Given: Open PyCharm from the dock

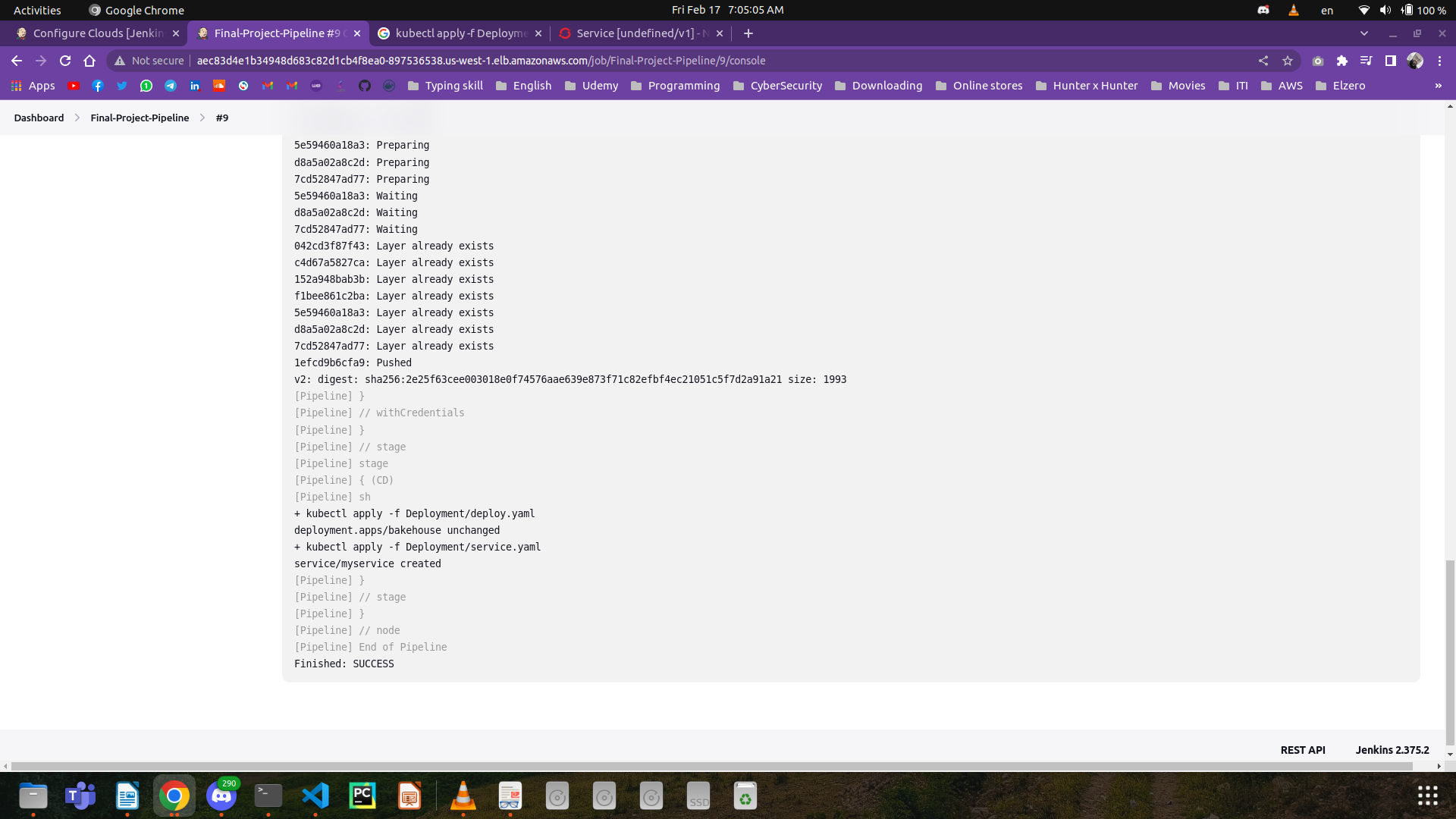Looking at the screenshot, I should [x=362, y=795].
